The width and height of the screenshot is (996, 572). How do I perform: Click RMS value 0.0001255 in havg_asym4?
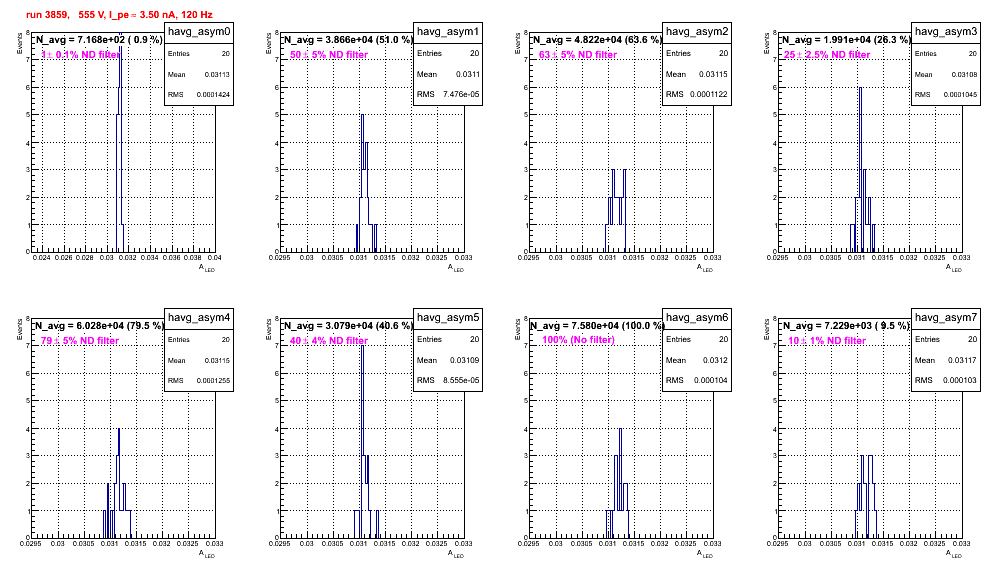click(x=213, y=381)
